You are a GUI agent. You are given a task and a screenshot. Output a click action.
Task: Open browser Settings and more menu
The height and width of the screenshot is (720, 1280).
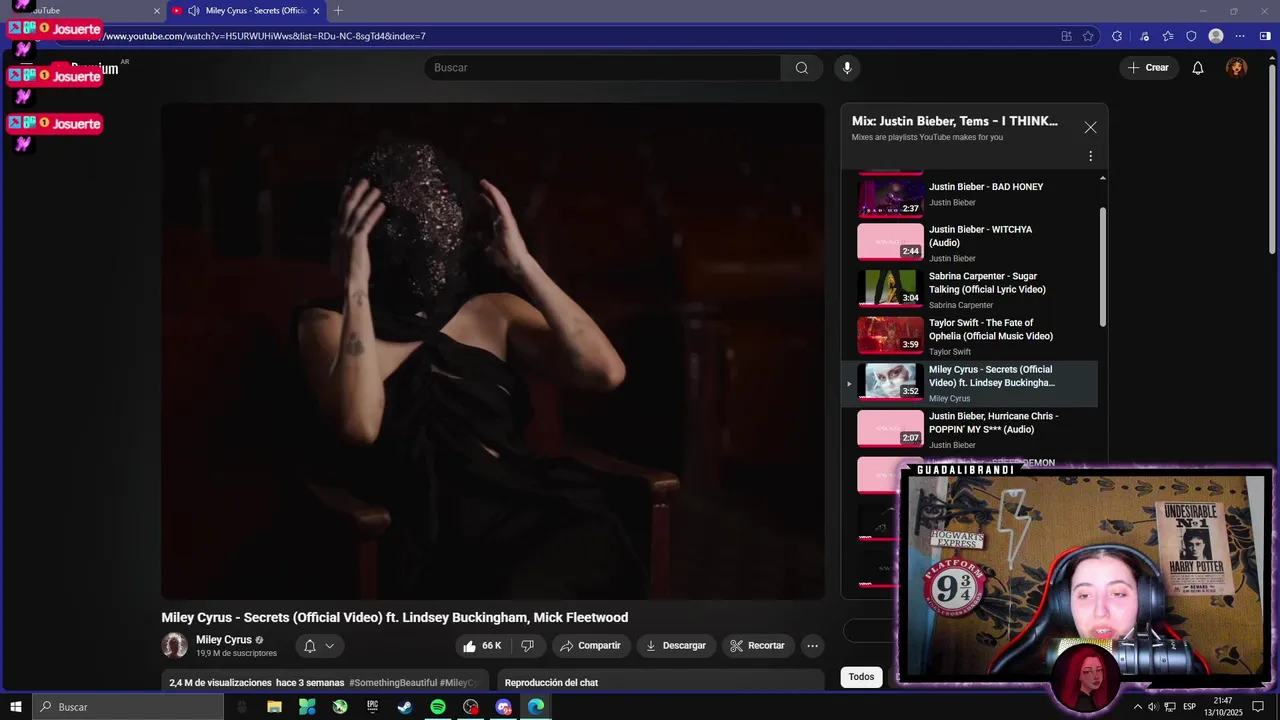(1240, 36)
